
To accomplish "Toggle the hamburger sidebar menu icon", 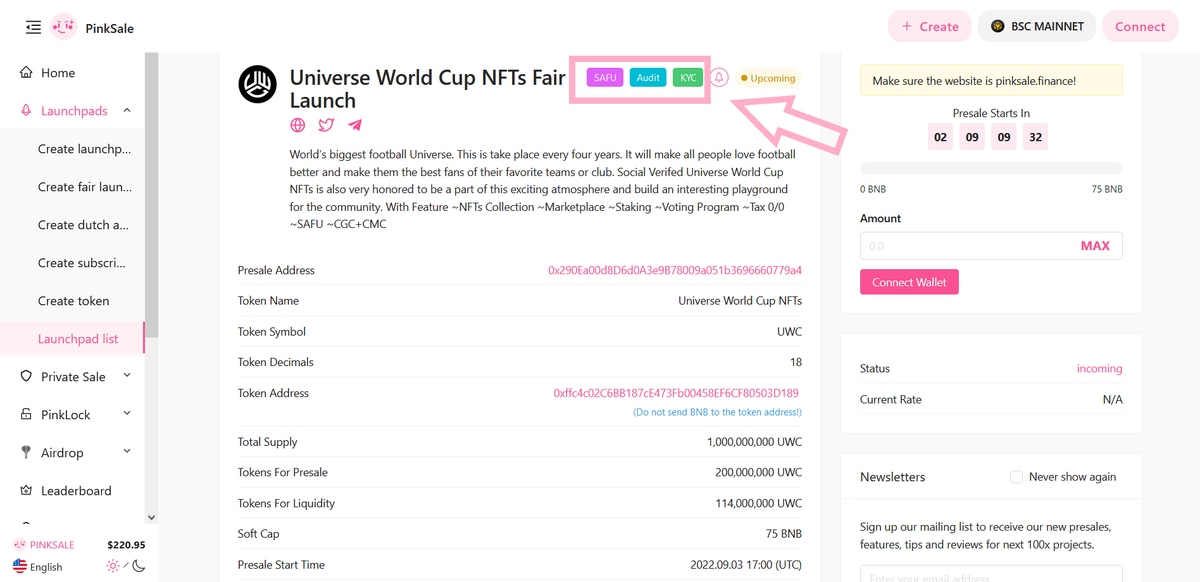I will pos(33,27).
